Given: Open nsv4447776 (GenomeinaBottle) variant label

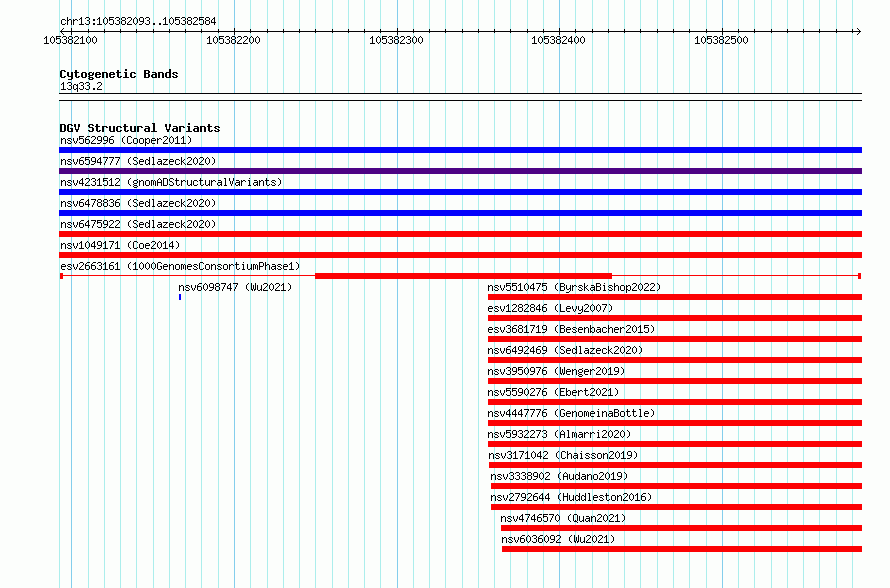Looking at the screenshot, I should point(571,413).
